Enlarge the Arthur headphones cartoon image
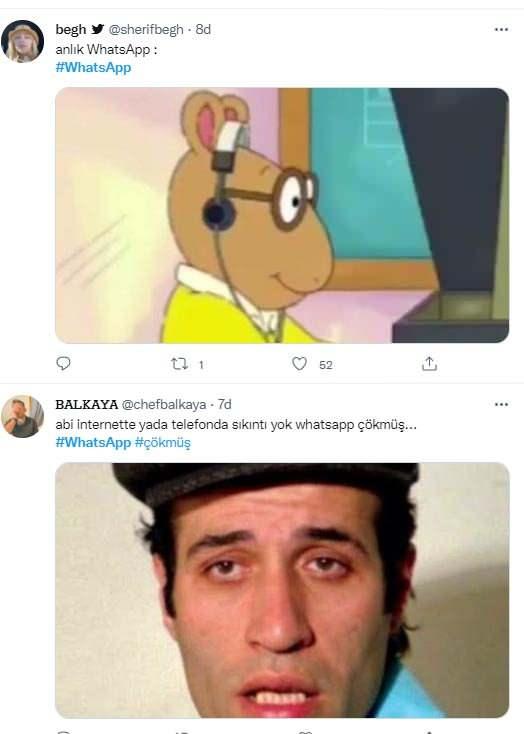This screenshot has height=734, width=524. 282,215
